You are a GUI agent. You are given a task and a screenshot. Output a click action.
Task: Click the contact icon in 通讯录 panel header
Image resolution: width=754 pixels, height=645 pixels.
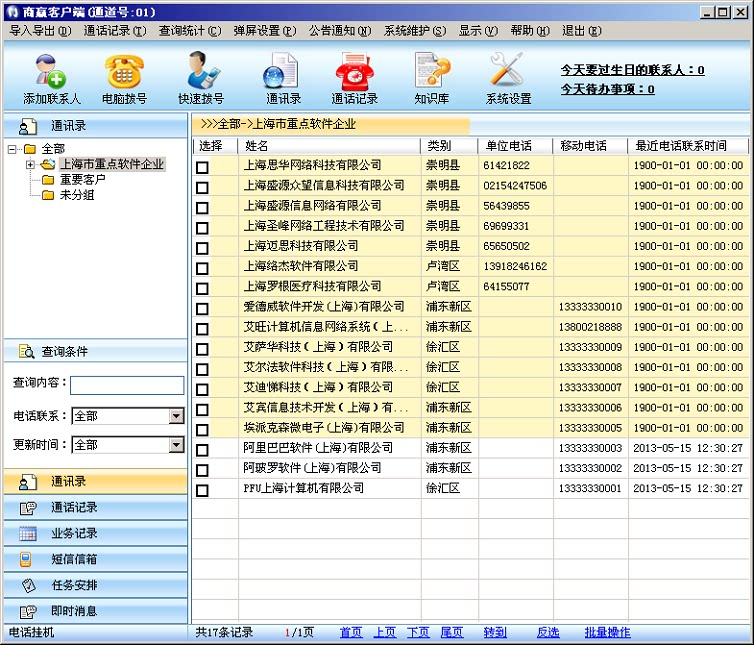point(28,126)
